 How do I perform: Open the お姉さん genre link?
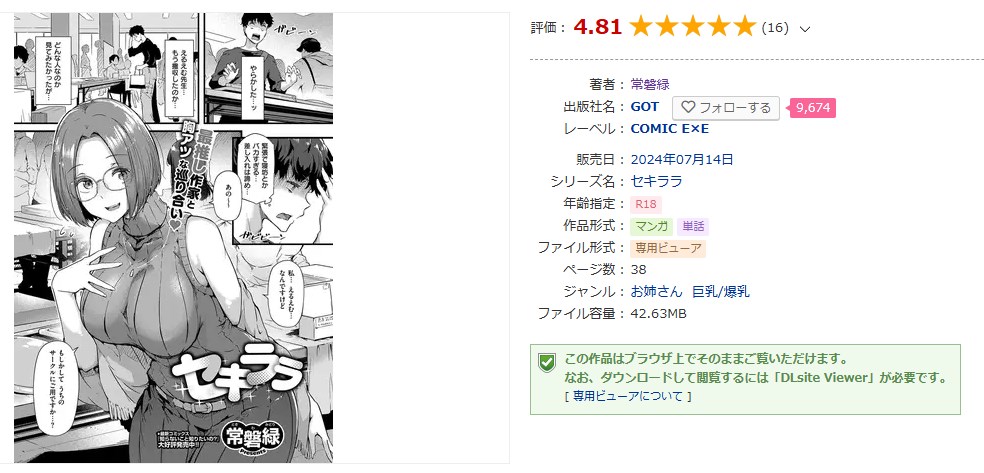656,292
